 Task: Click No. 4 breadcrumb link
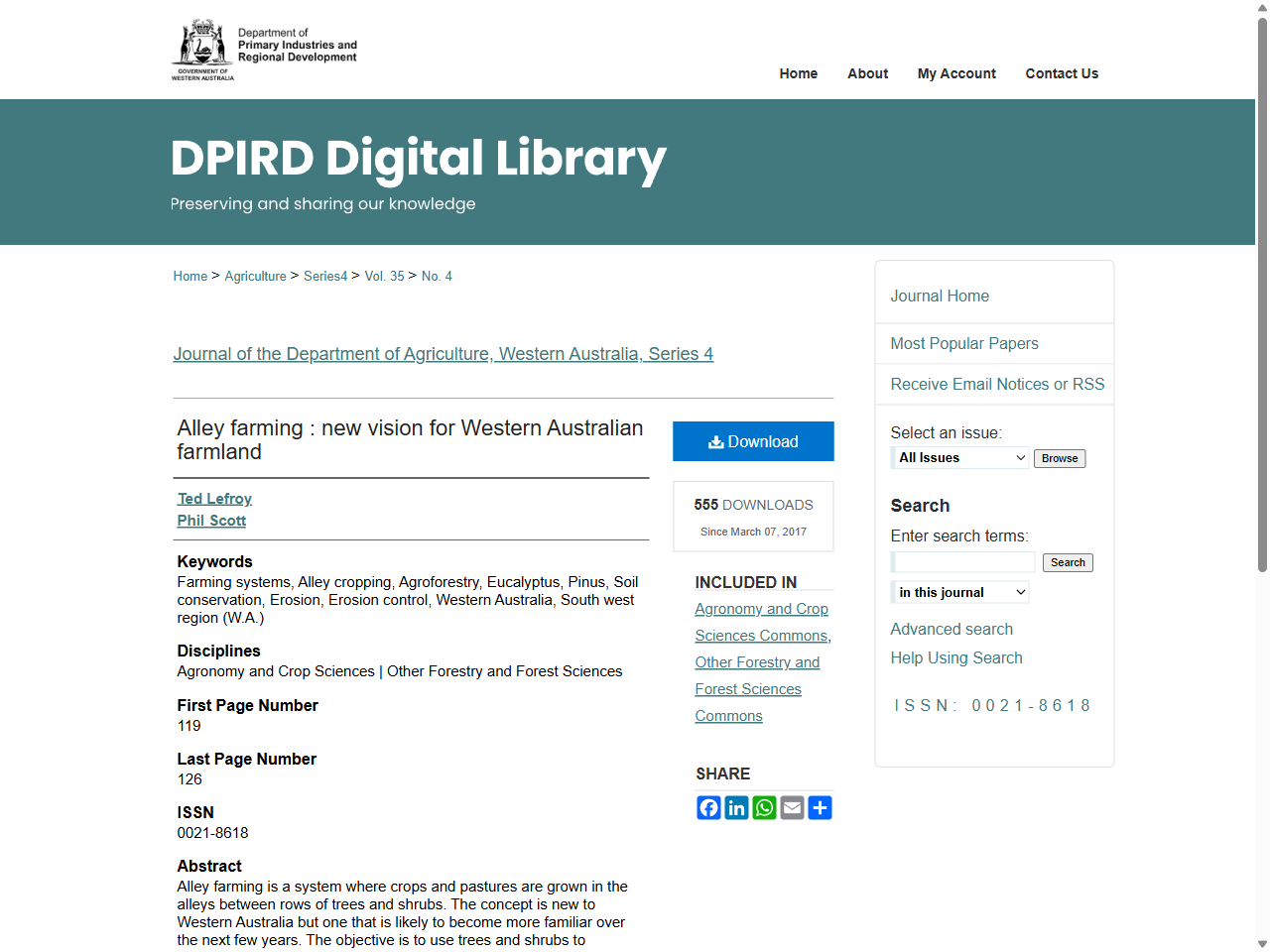[437, 276]
